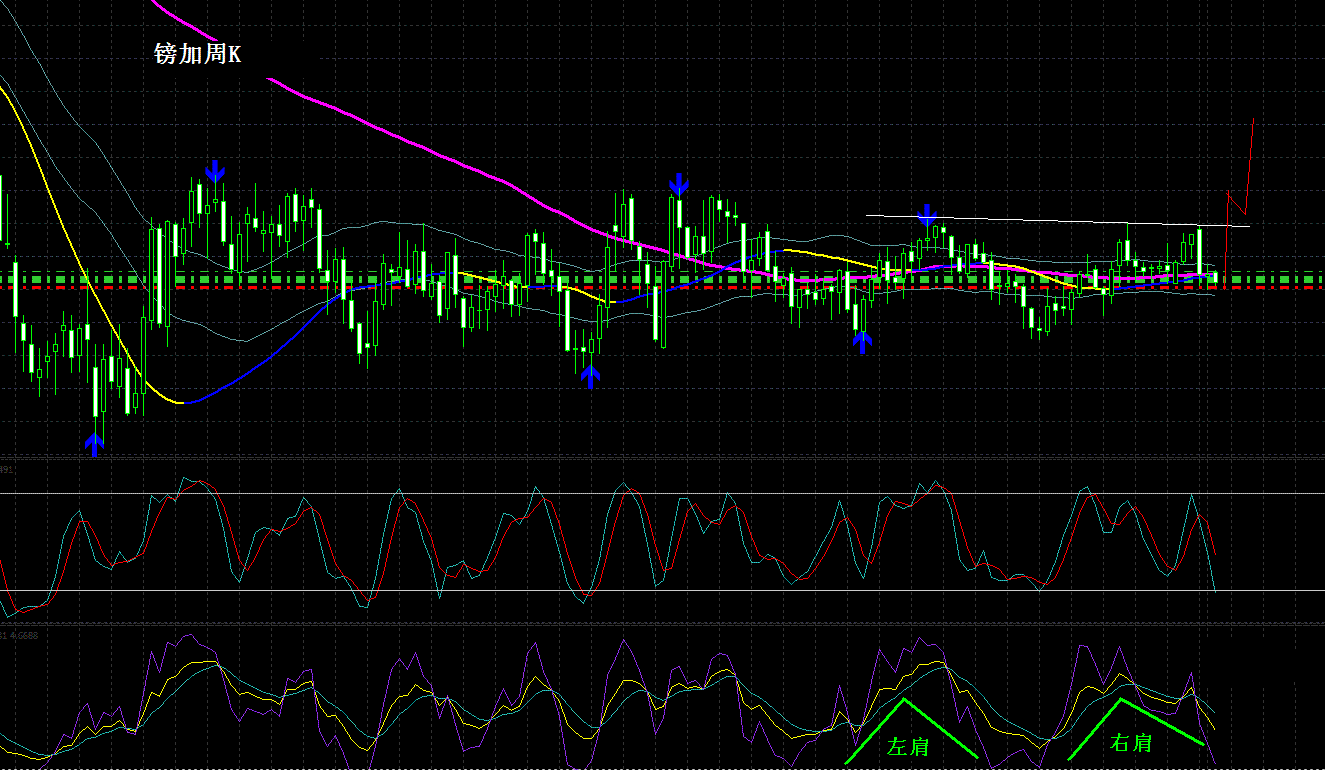Screen dimensions: 1325x770
Task: Click the 右肩 text label
Action: 1131,743
